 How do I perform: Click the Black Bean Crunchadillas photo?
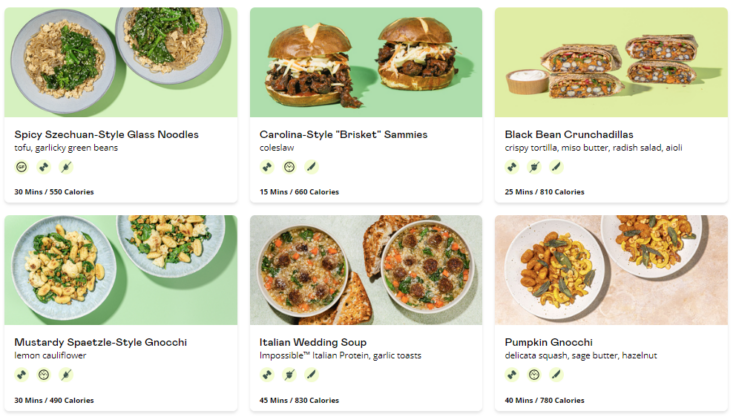(x=611, y=62)
